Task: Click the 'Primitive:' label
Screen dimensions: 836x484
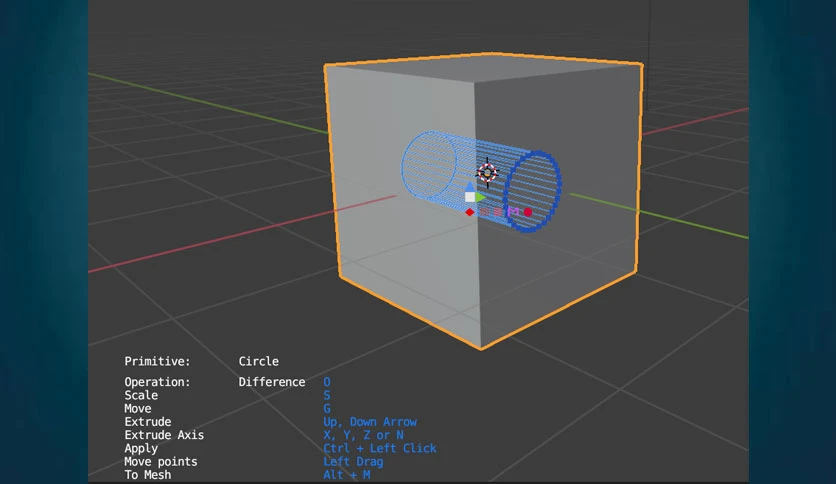Action: (x=157, y=361)
